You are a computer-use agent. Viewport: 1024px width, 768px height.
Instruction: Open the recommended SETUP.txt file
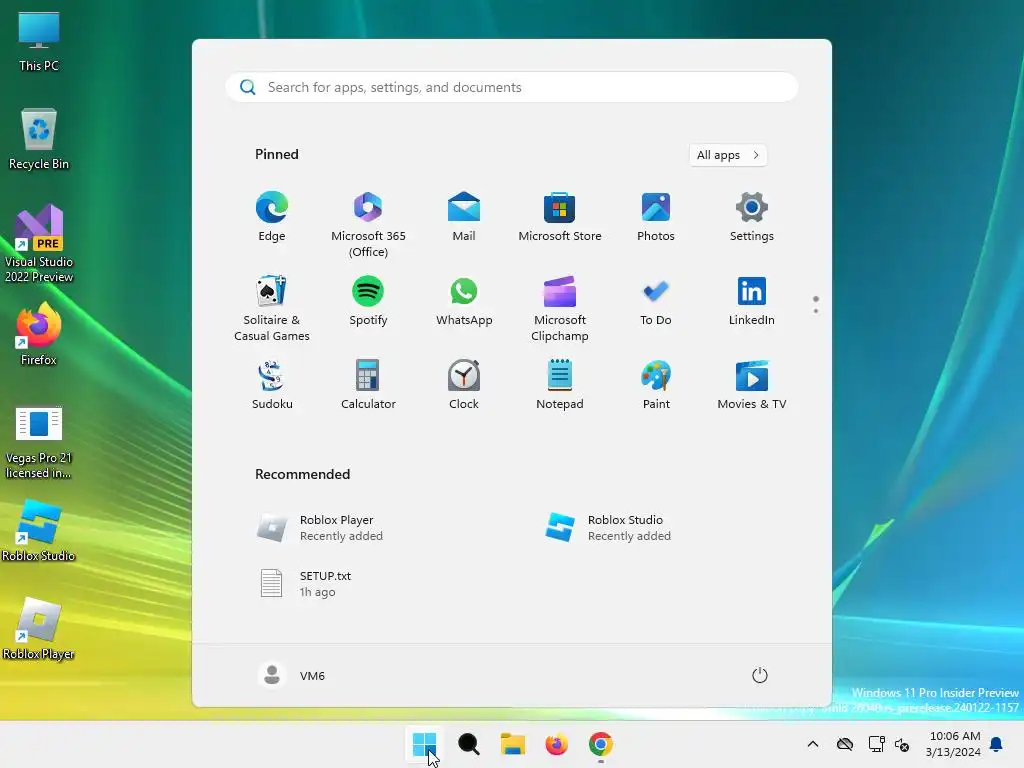(x=304, y=583)
